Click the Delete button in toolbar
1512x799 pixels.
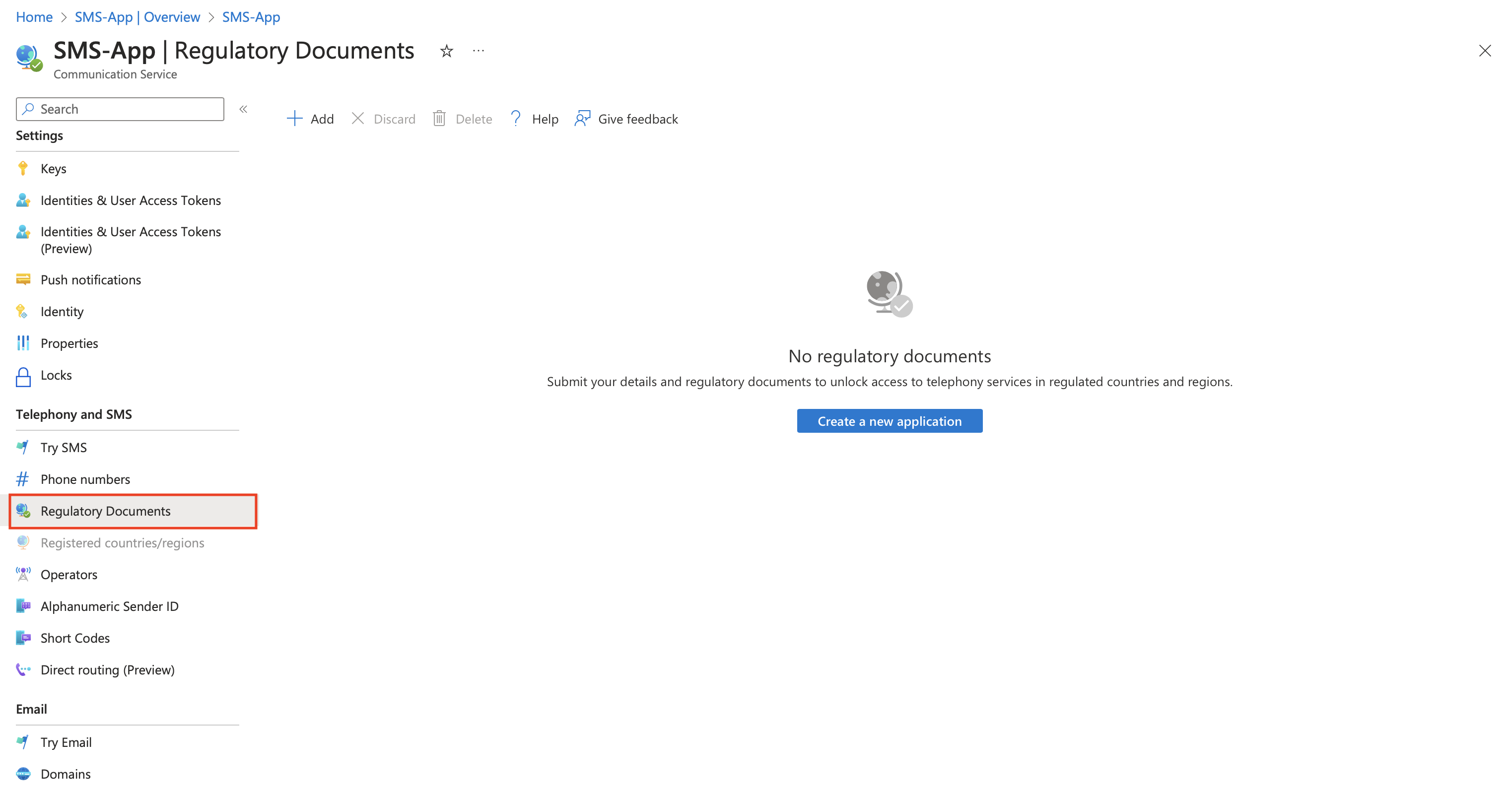(x=463, y=119)
